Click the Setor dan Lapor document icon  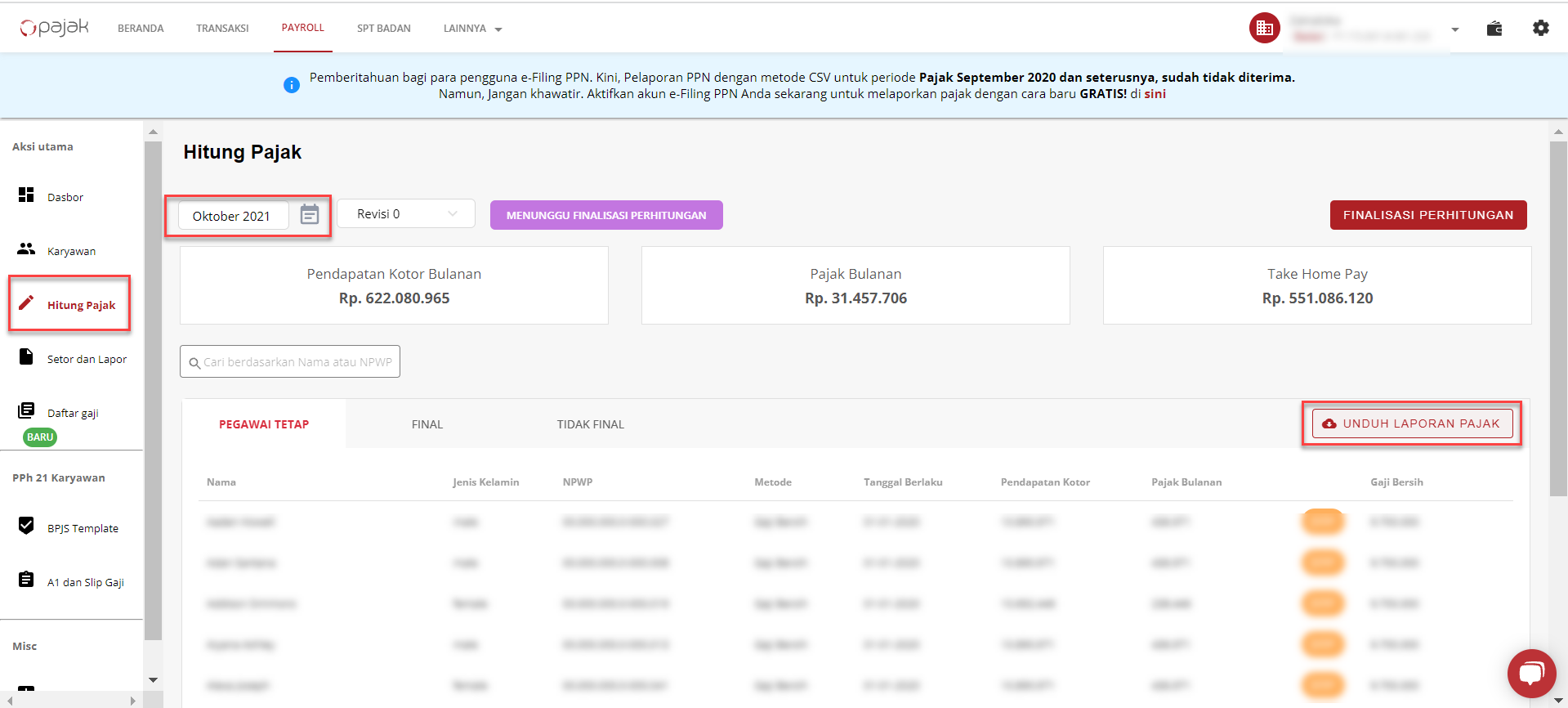[26, 356]
